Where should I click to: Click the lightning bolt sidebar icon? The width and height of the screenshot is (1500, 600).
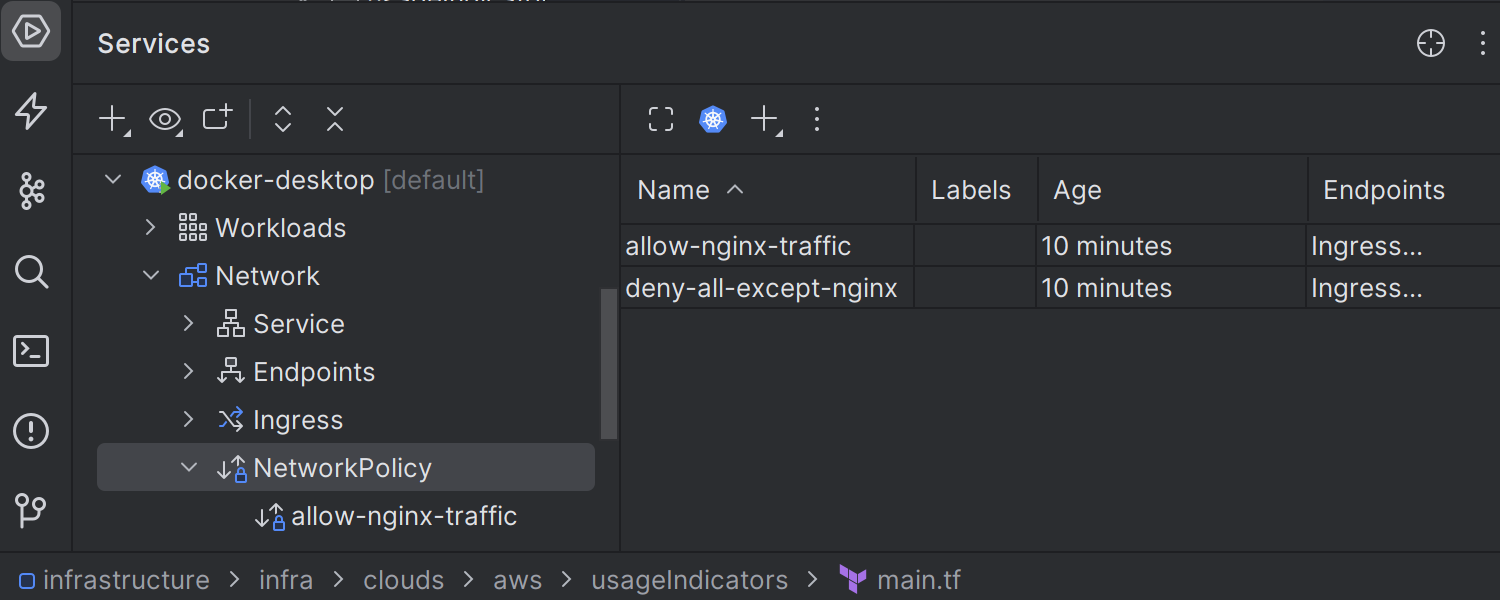pyautogui.click(x=31, y=111)
